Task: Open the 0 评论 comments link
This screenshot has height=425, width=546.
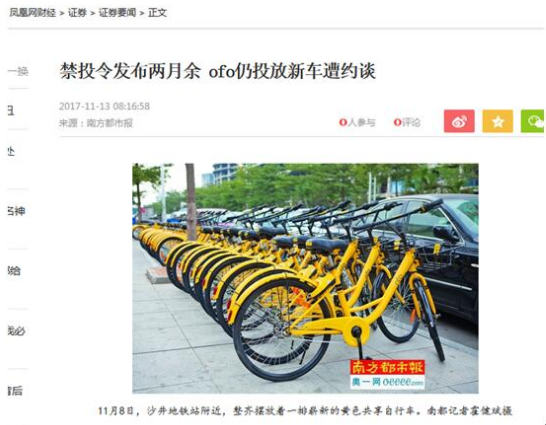Action: point(407,123)
